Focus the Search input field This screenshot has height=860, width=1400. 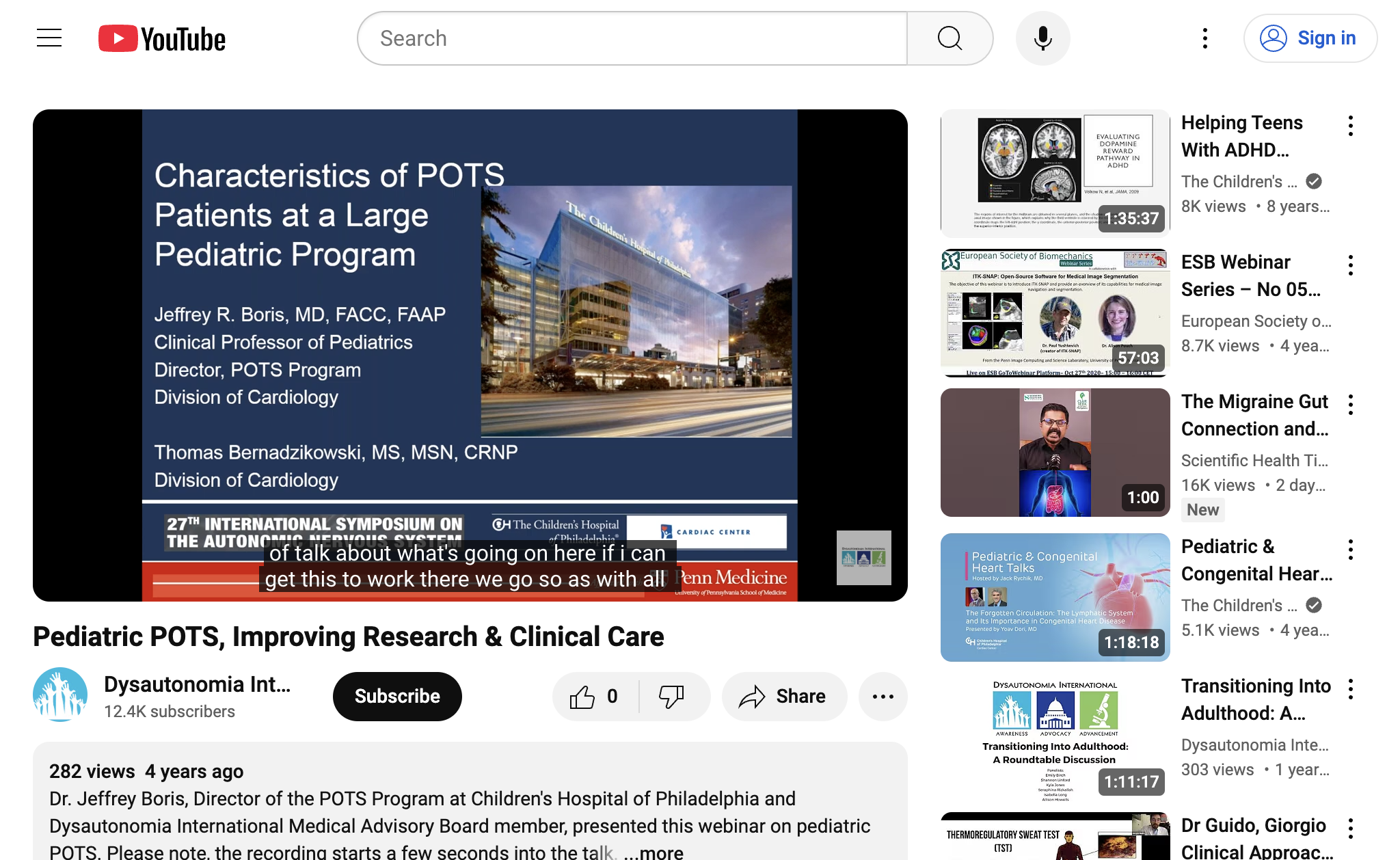tap(632, 38)
